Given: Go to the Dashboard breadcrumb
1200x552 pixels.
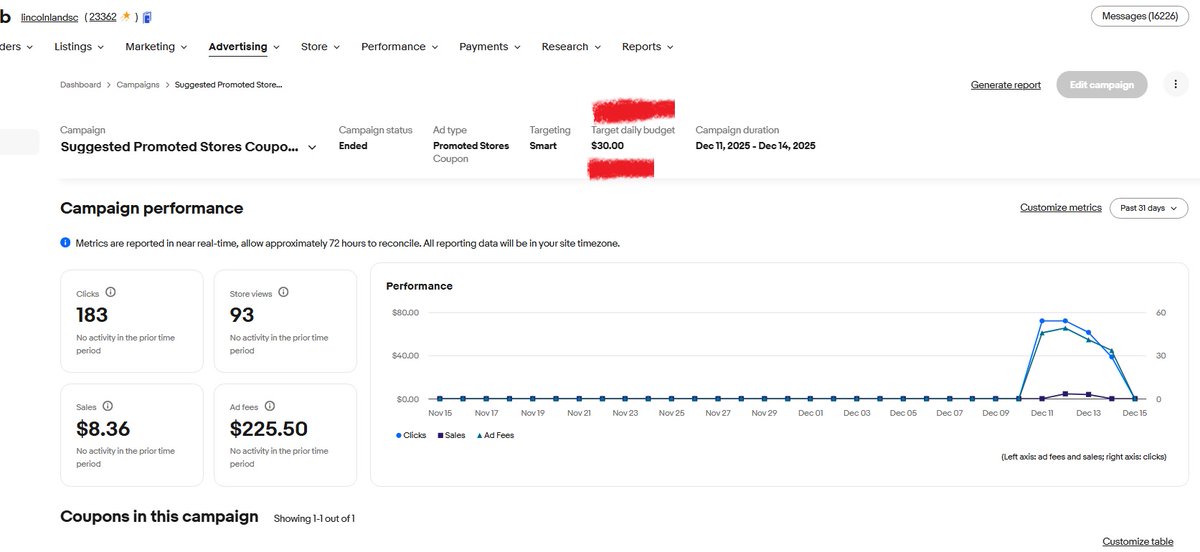Looking at the screenshot, I should (x=80, y=85).
